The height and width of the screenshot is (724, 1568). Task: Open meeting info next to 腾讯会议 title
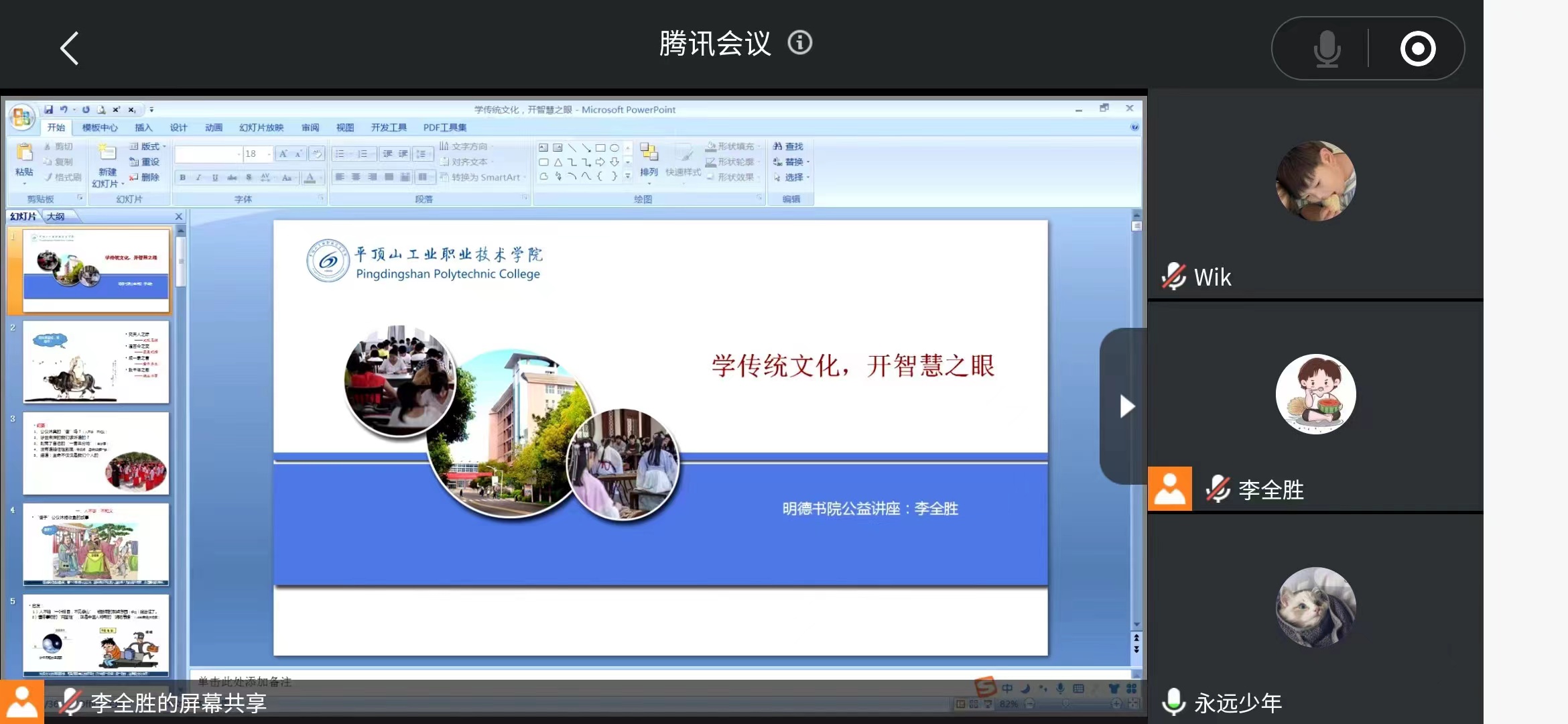point(799,44)
